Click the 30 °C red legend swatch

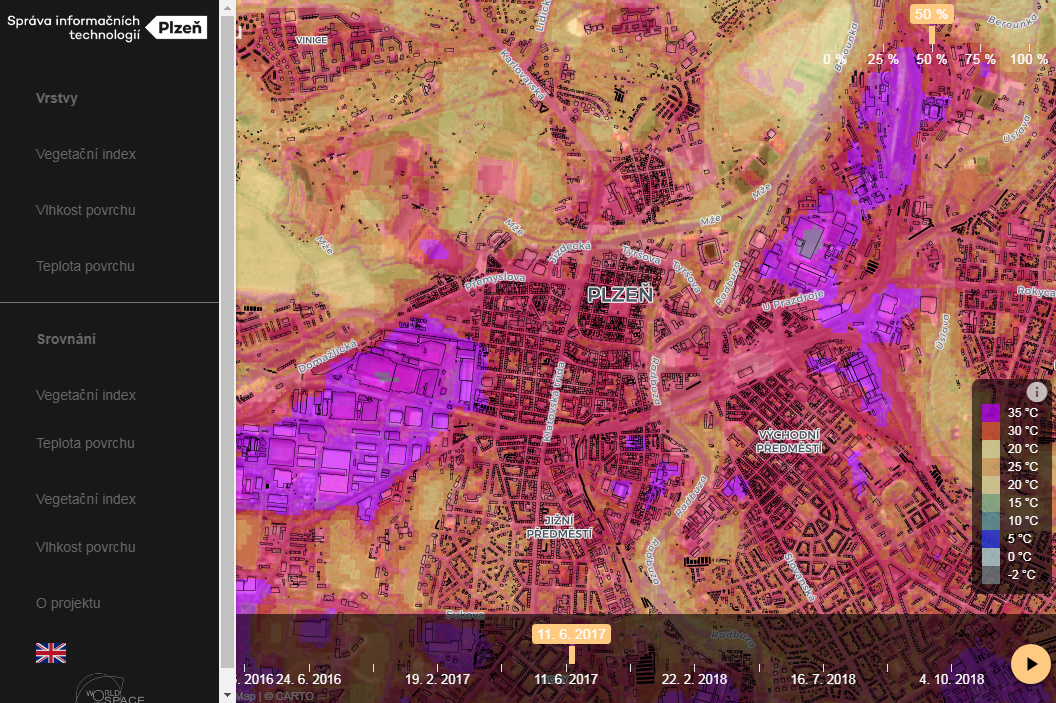pyautogui.click(x=991, y=430)
